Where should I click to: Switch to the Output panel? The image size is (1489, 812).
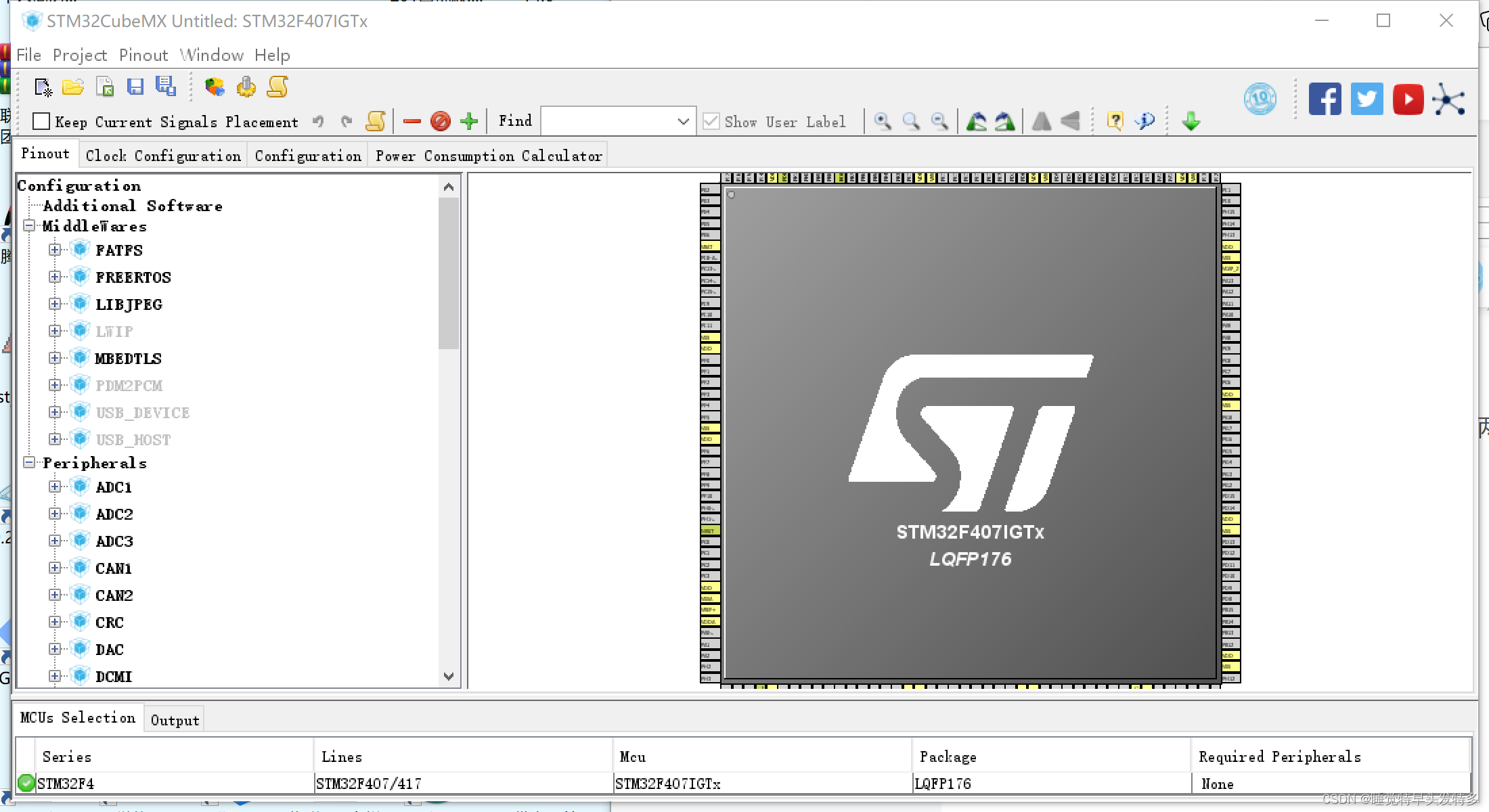[x=174, y=719]
